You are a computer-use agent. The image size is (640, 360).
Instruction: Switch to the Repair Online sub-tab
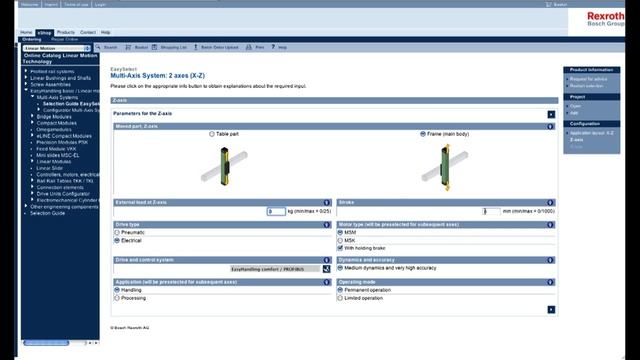click(64, 39)
